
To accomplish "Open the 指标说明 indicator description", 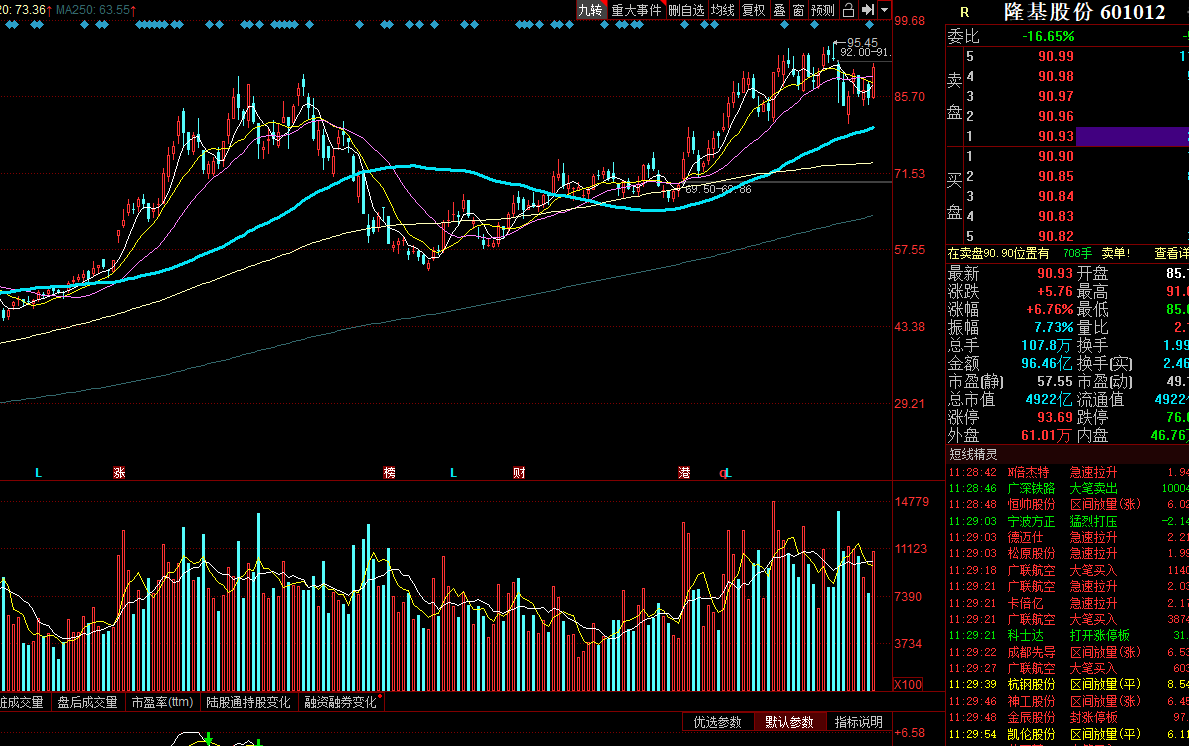I will [858, 722].
